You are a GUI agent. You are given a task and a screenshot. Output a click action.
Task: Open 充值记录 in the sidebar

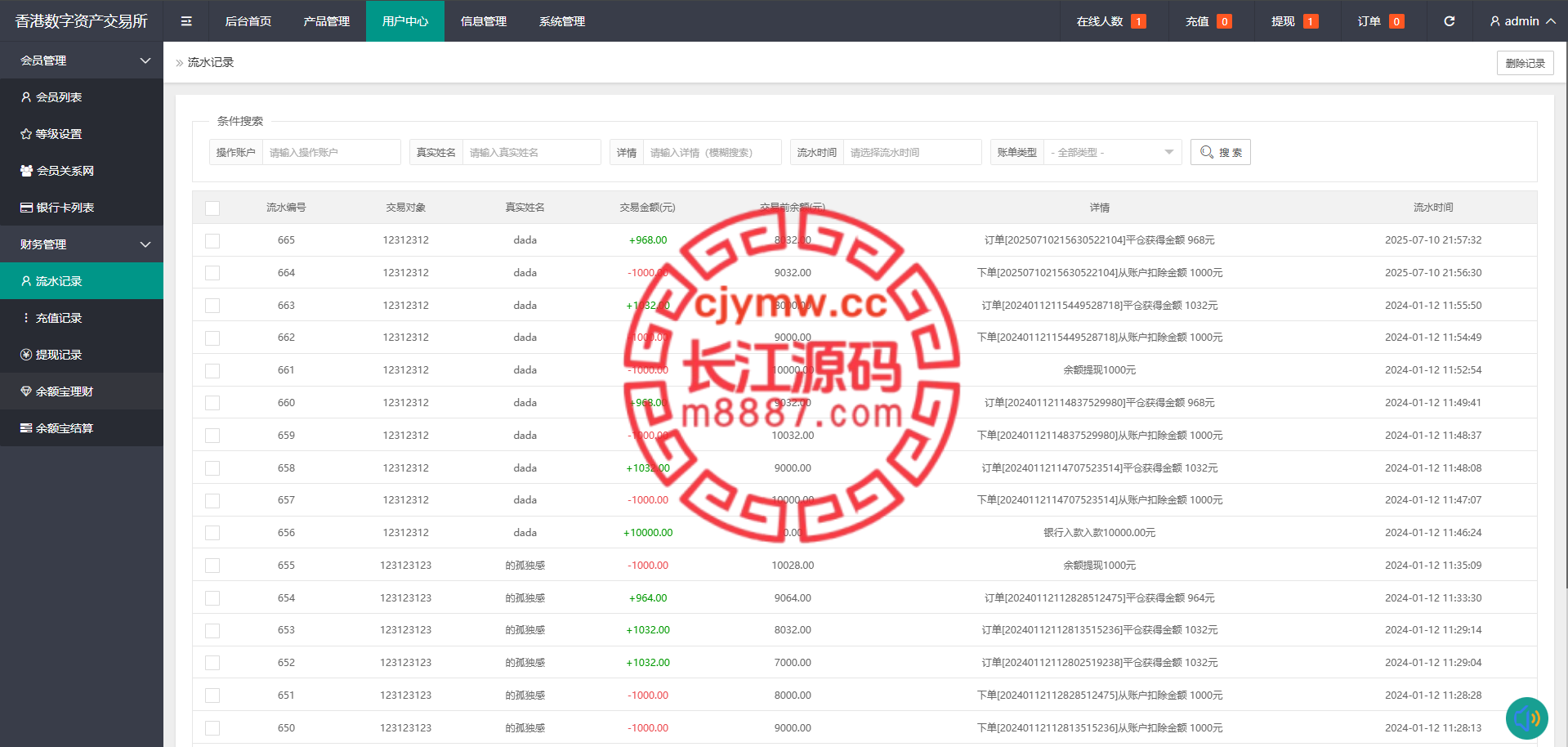click(x=82, y=318)
